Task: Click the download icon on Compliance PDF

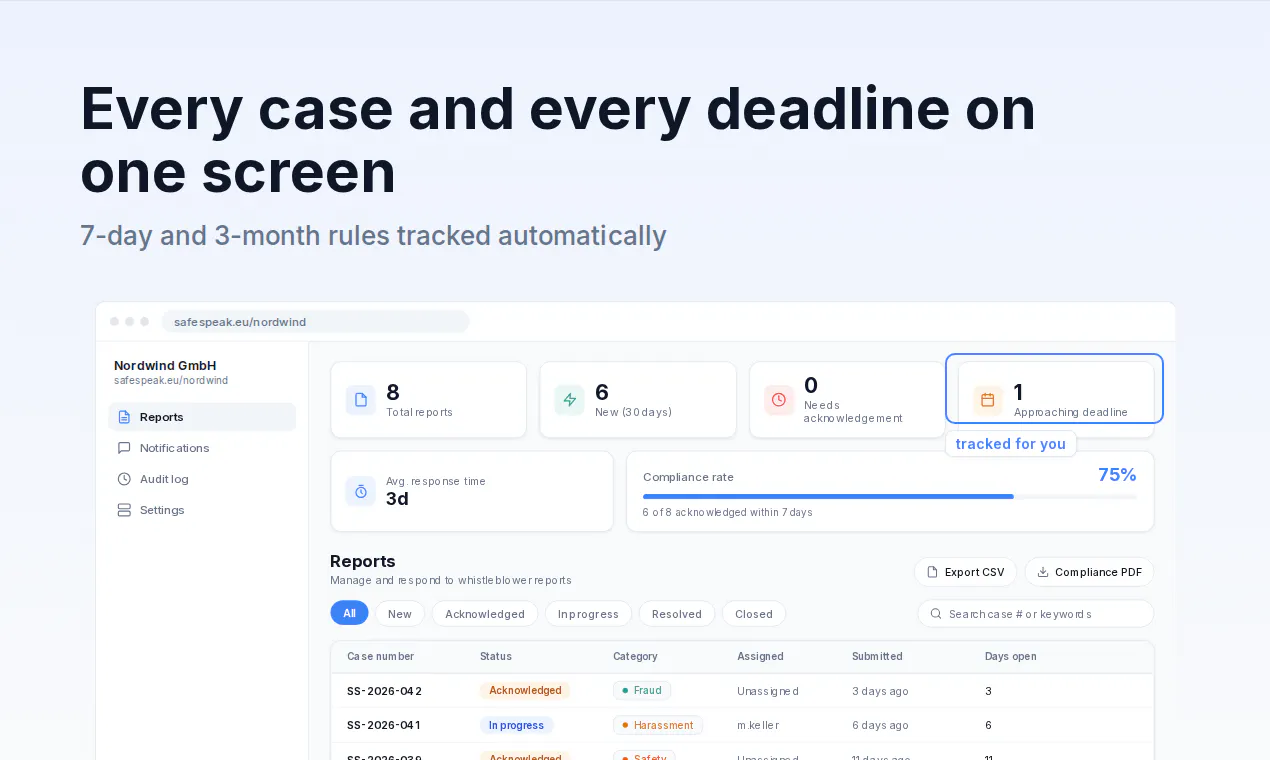Action: (1043, 572)
